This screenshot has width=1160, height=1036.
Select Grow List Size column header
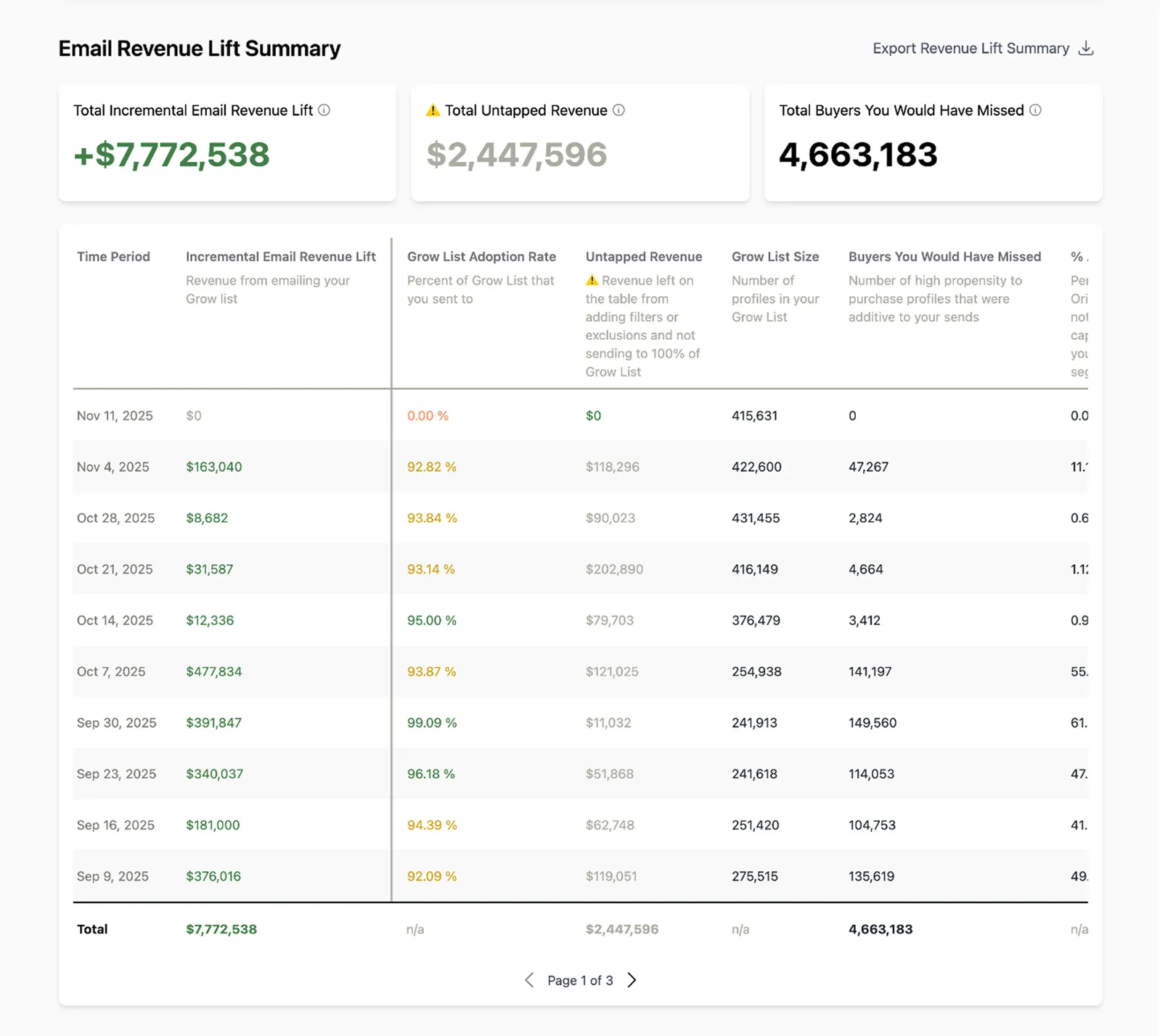[x=775, y=256]
